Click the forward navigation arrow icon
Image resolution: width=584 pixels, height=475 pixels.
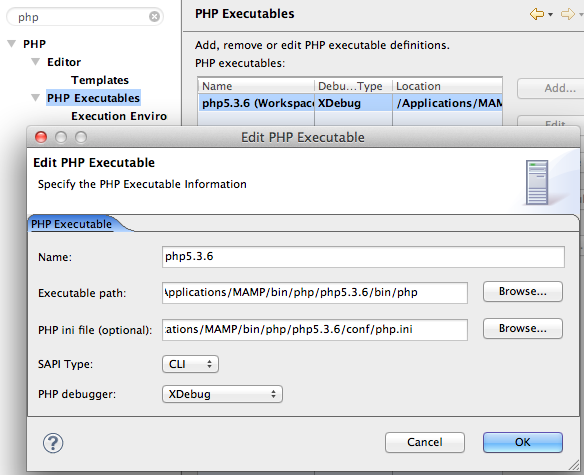coord(568,15)
